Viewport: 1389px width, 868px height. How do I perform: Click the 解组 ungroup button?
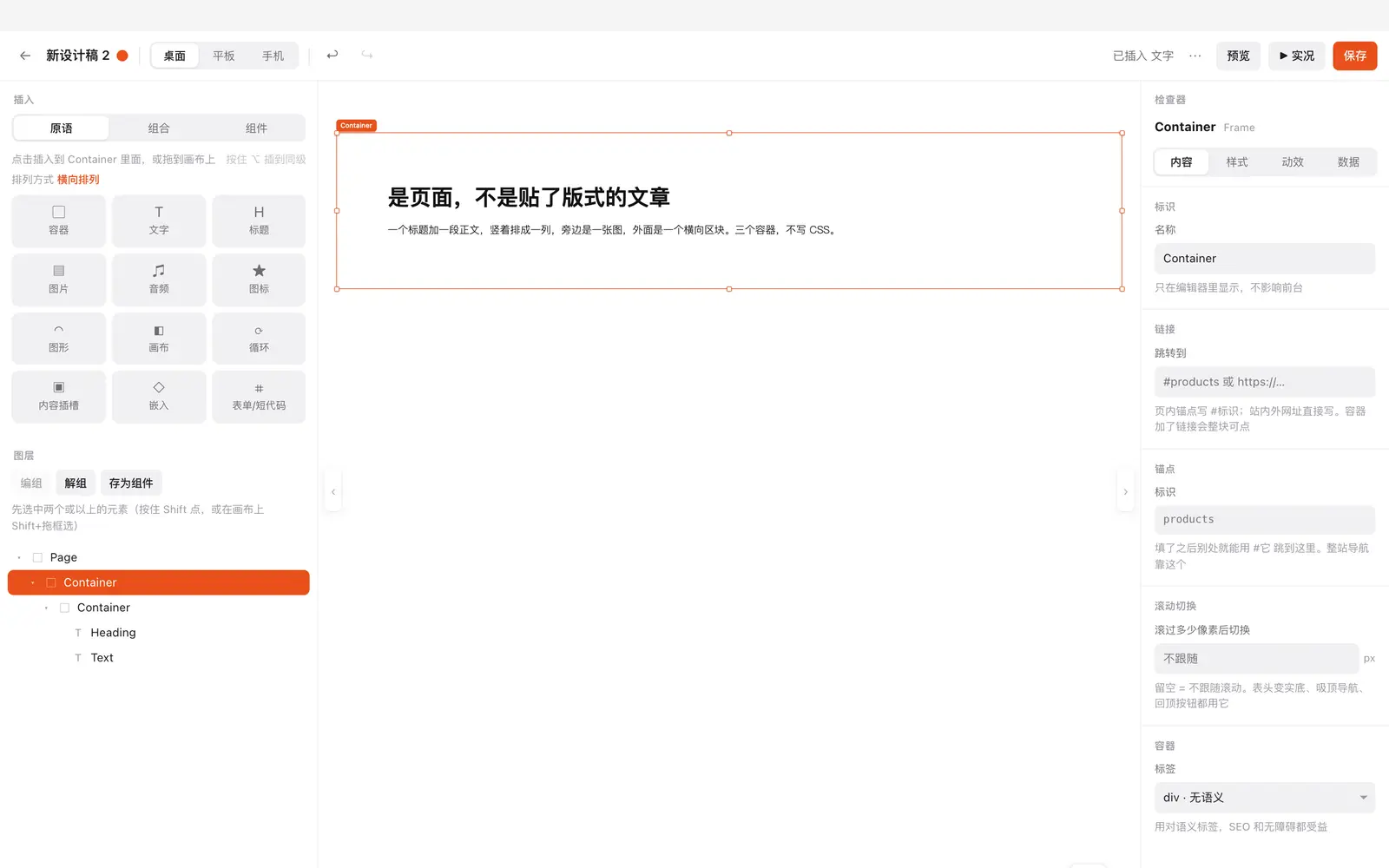point(76,483)
